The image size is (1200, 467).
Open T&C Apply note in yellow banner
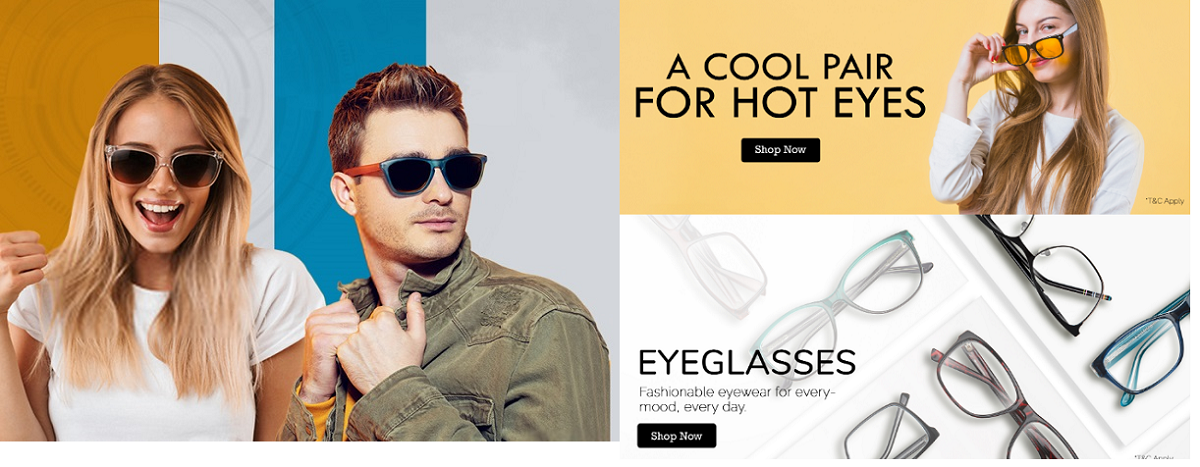(x=1164, y=201)
